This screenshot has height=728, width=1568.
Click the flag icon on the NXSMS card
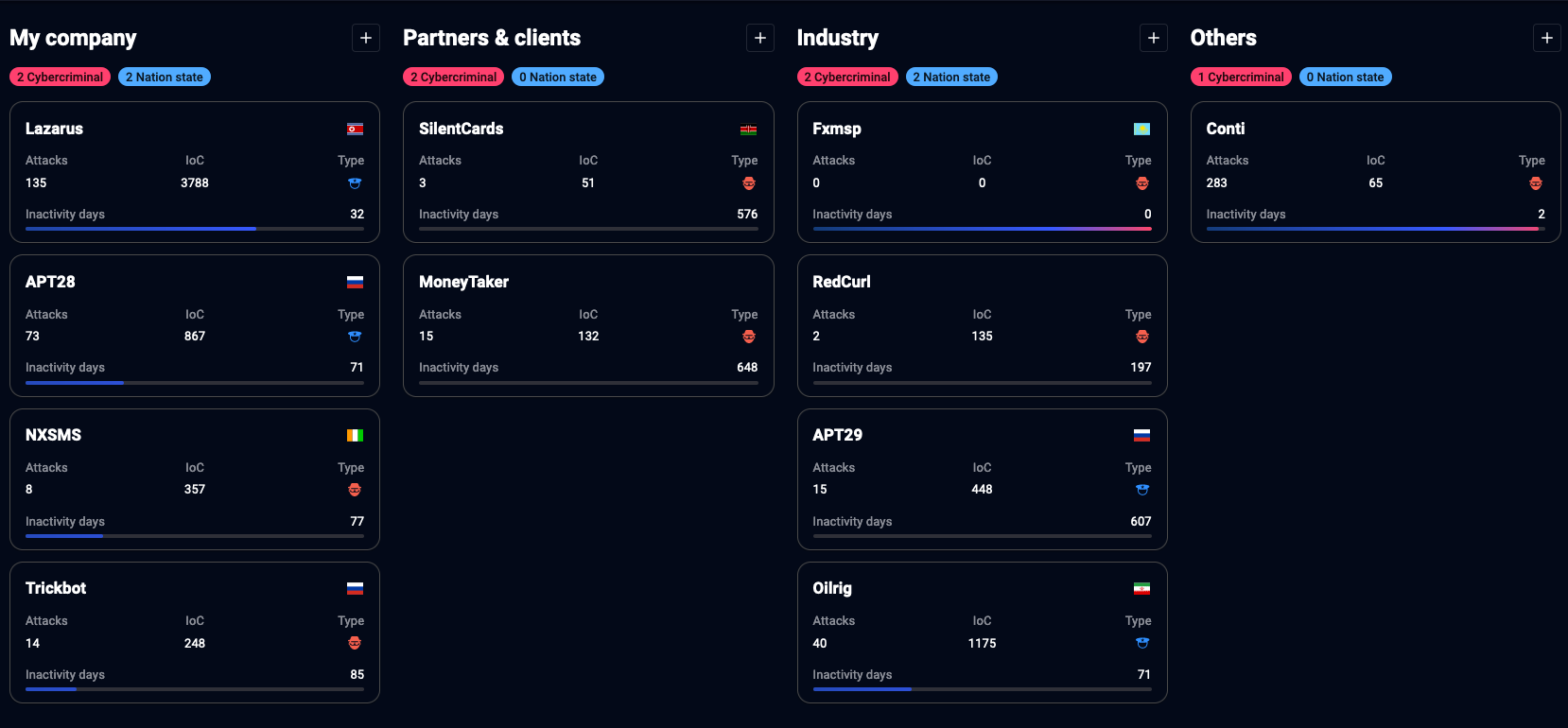[355, 435]
